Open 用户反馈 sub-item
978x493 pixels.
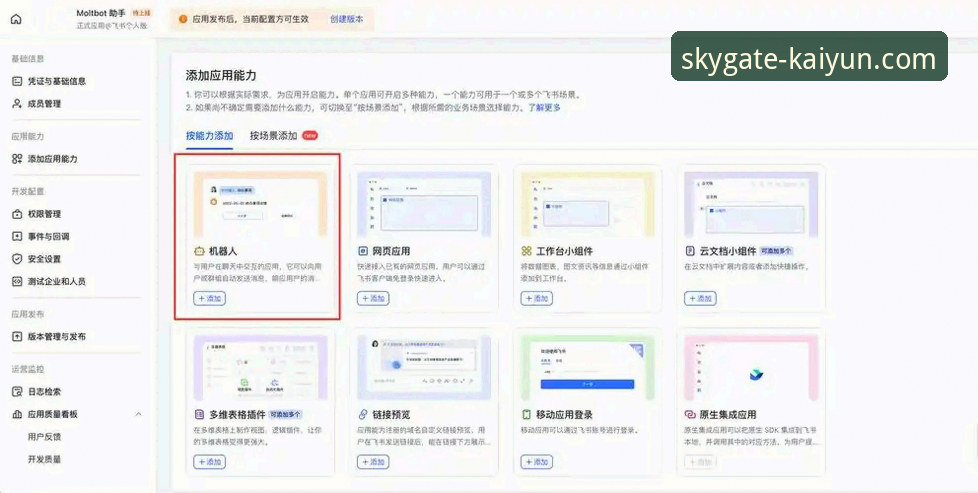(x=44, y=437)
